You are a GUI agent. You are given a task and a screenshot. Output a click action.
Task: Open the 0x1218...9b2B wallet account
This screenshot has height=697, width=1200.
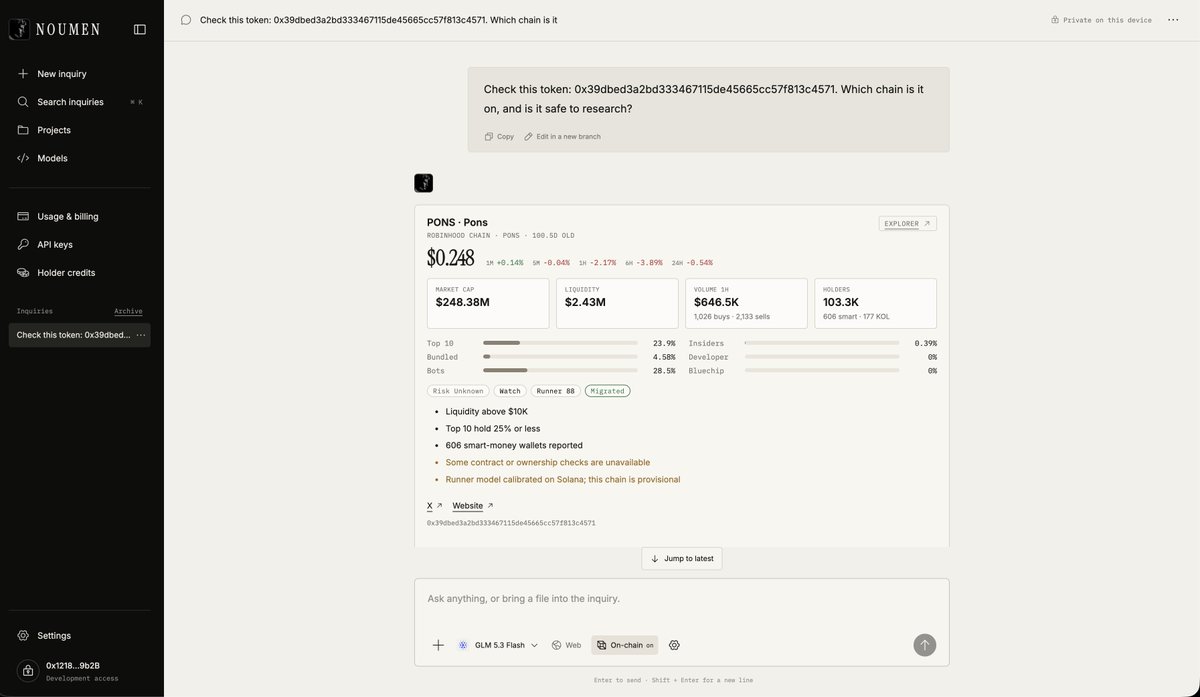coord(82,671)
